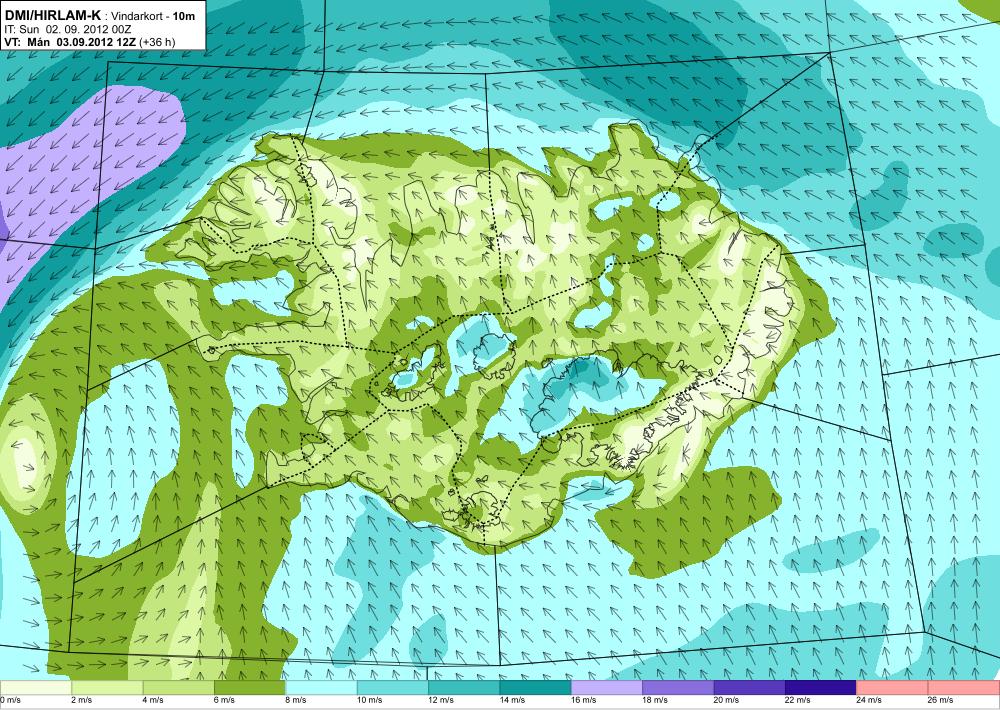The width and height of the screenshot is (1000, 710).
Task: Click the "DMI/HIRLAM-K" title text
Action: [52, 15]
